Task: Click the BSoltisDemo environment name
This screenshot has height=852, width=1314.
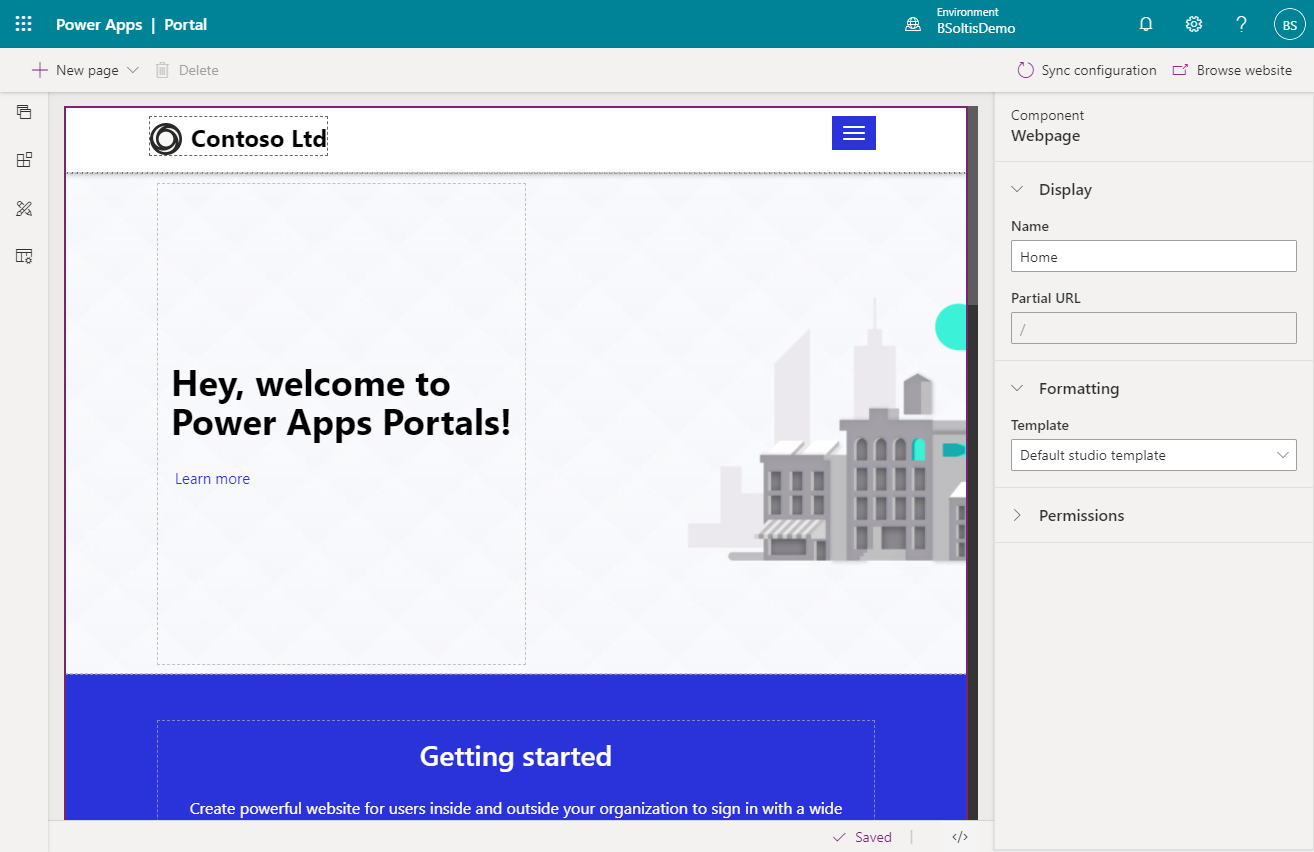Action: pos(976,29)
